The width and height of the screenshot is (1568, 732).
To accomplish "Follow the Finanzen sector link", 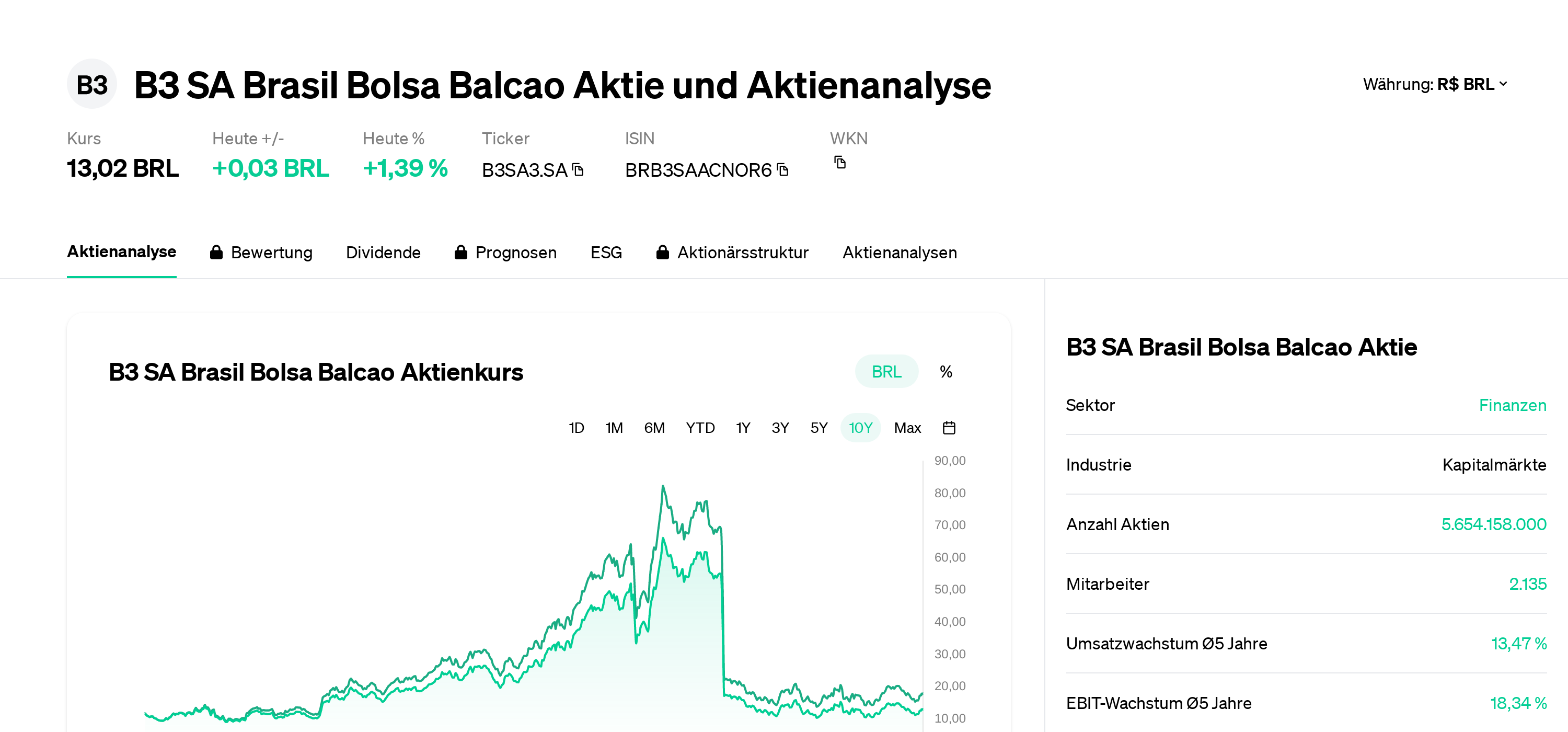I will [x=1512, y=406].
